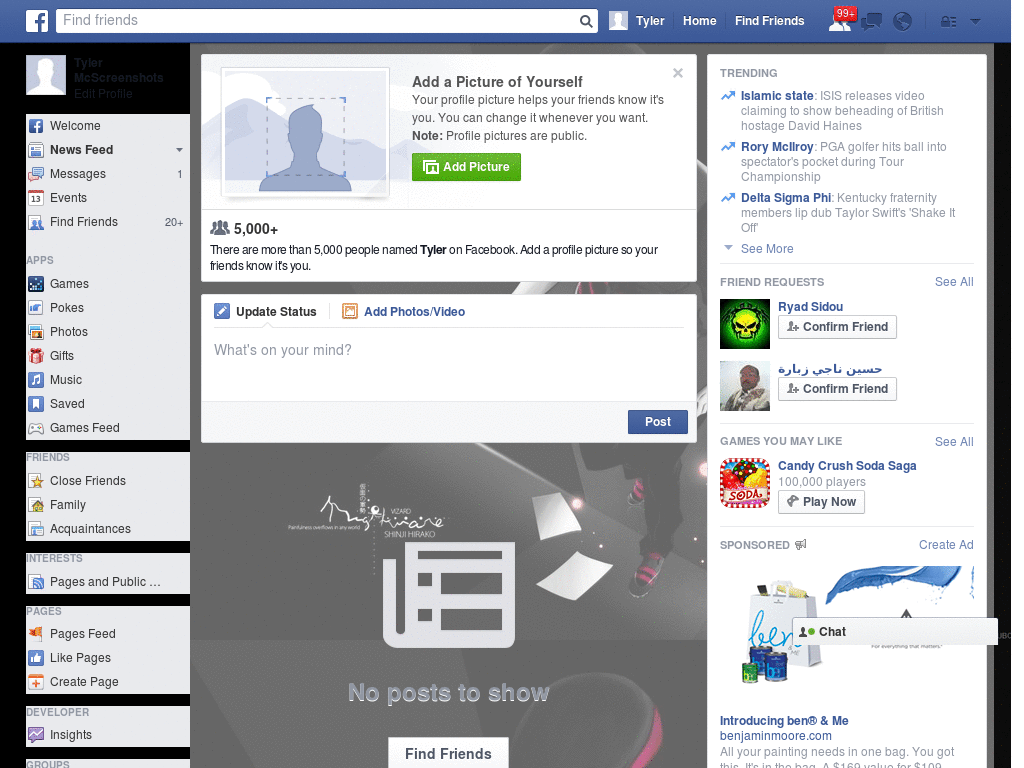Click the Find Friends button below feed
Viewport: 1024px width, 768px height.
448,754
